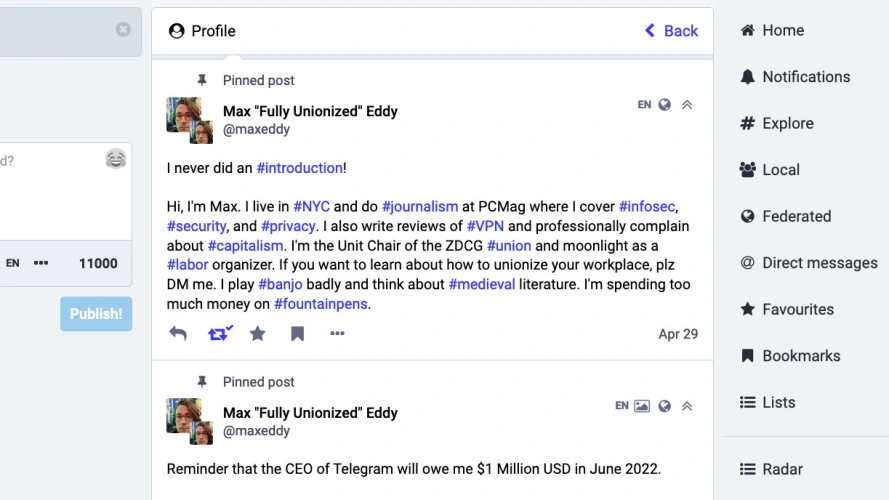Boost Max's introduction post

(x=219, y=334)
